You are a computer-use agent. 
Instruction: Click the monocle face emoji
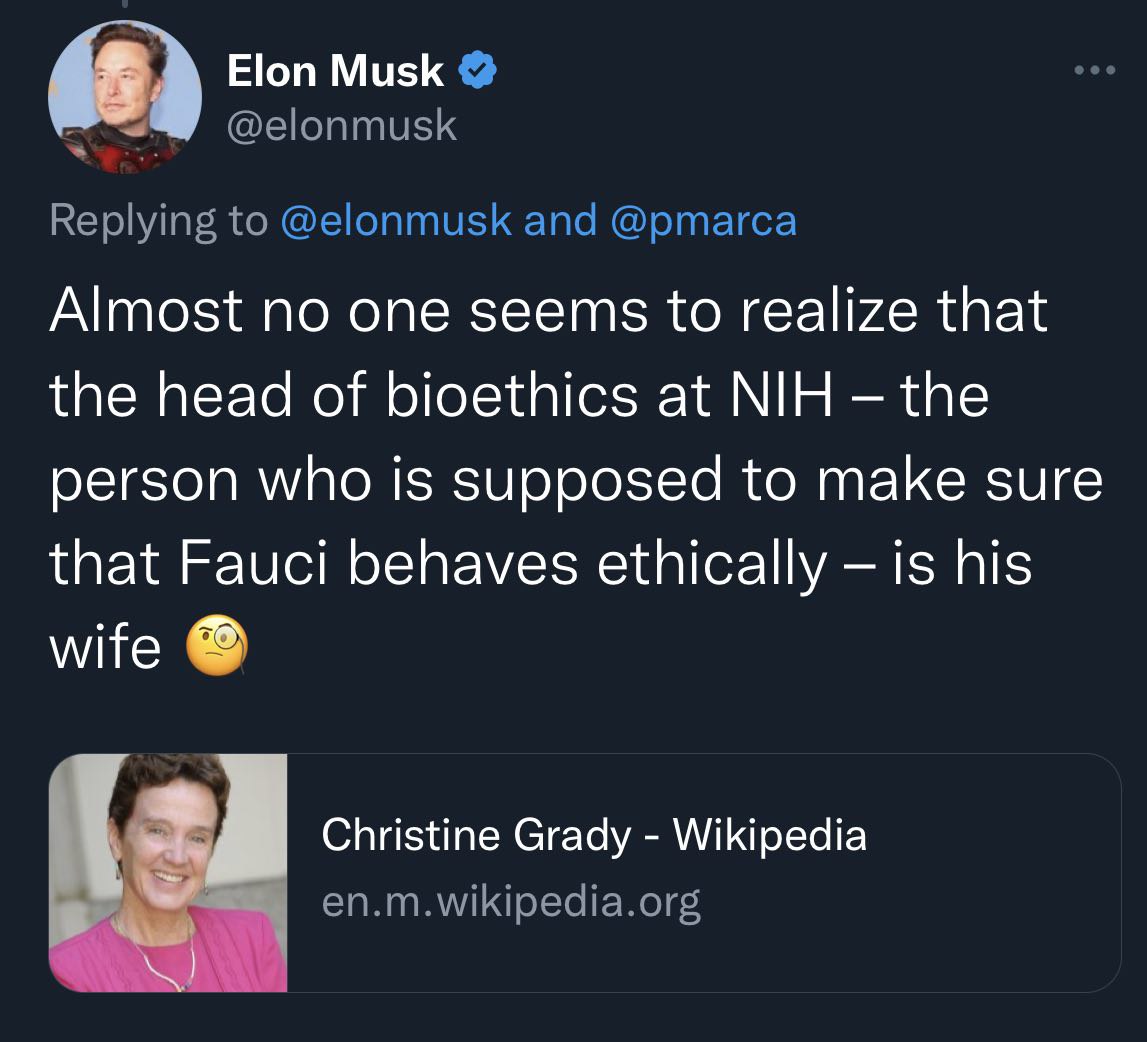tap(216, 647)
